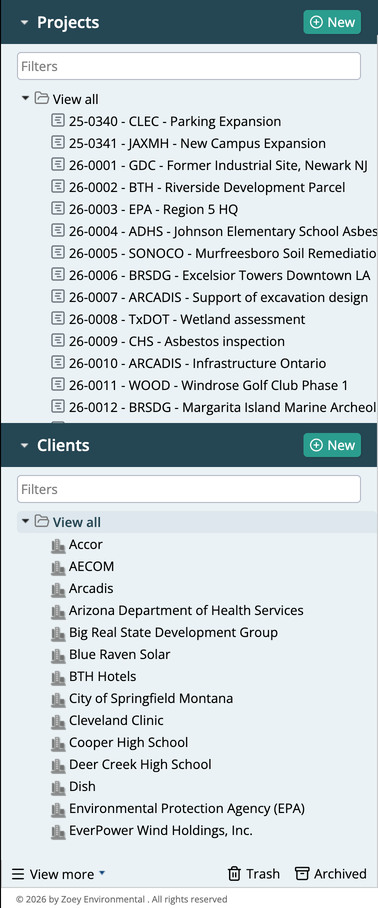
Task: Click building icon next to EverPower Wind Holdings
Action: tap(58, 831)
